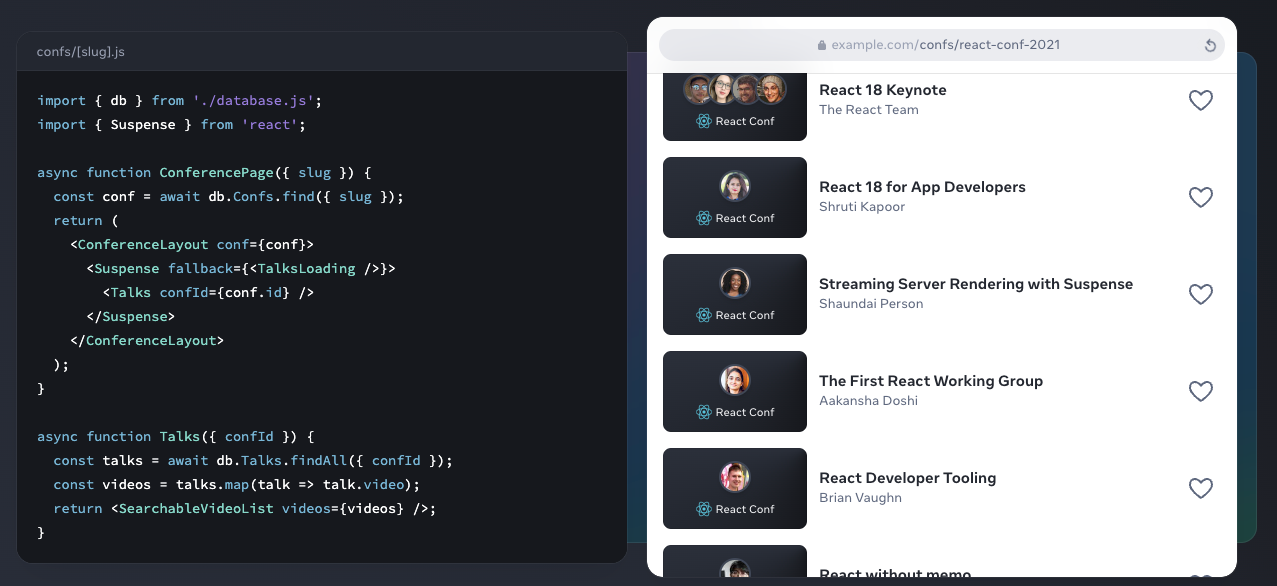Click React logo on Brian Vaughn thumbnail
1277x586 pixels.
click(x=704, y=509)
